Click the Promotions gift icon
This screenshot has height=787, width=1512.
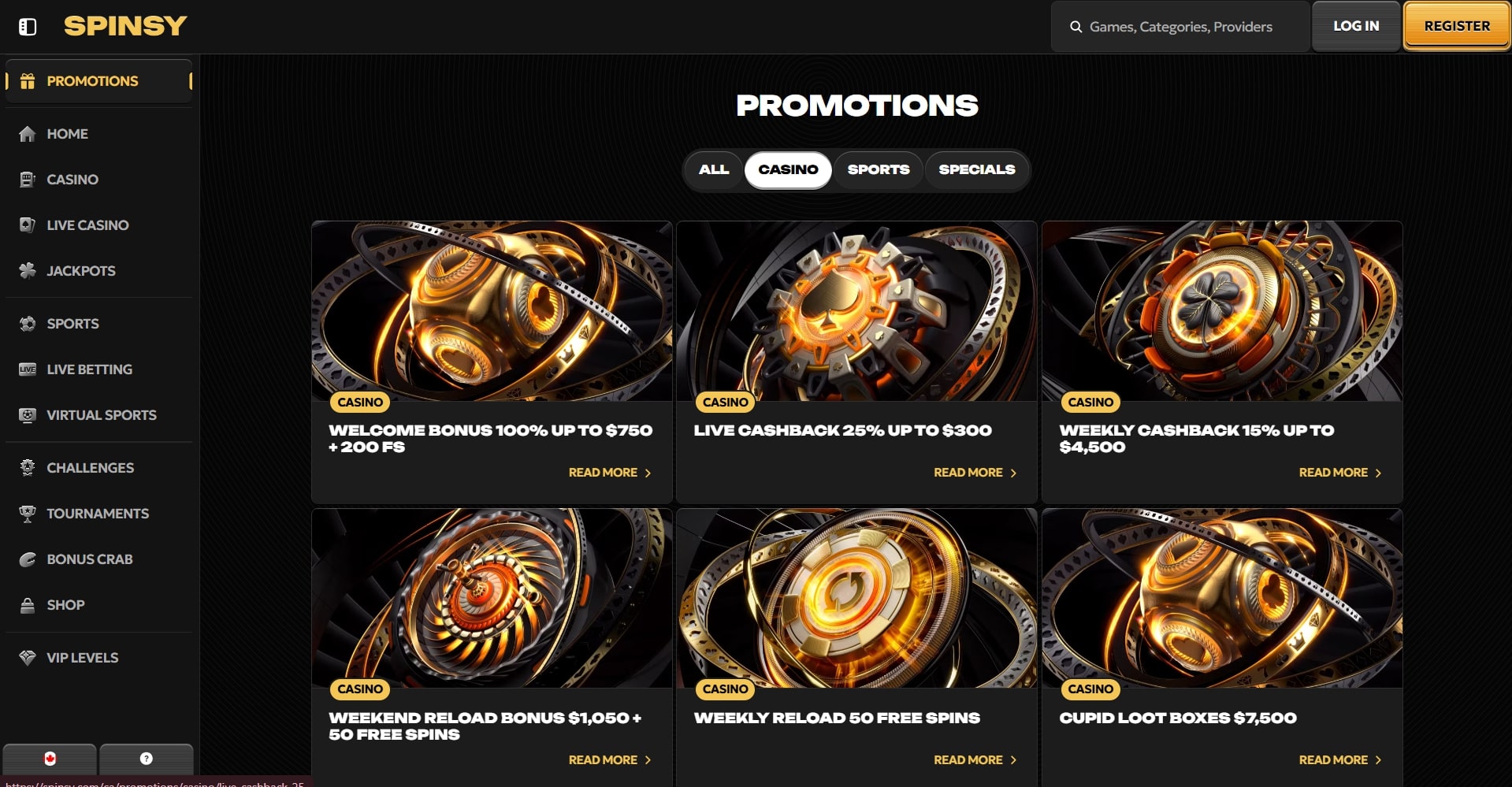tap(28, 80)
